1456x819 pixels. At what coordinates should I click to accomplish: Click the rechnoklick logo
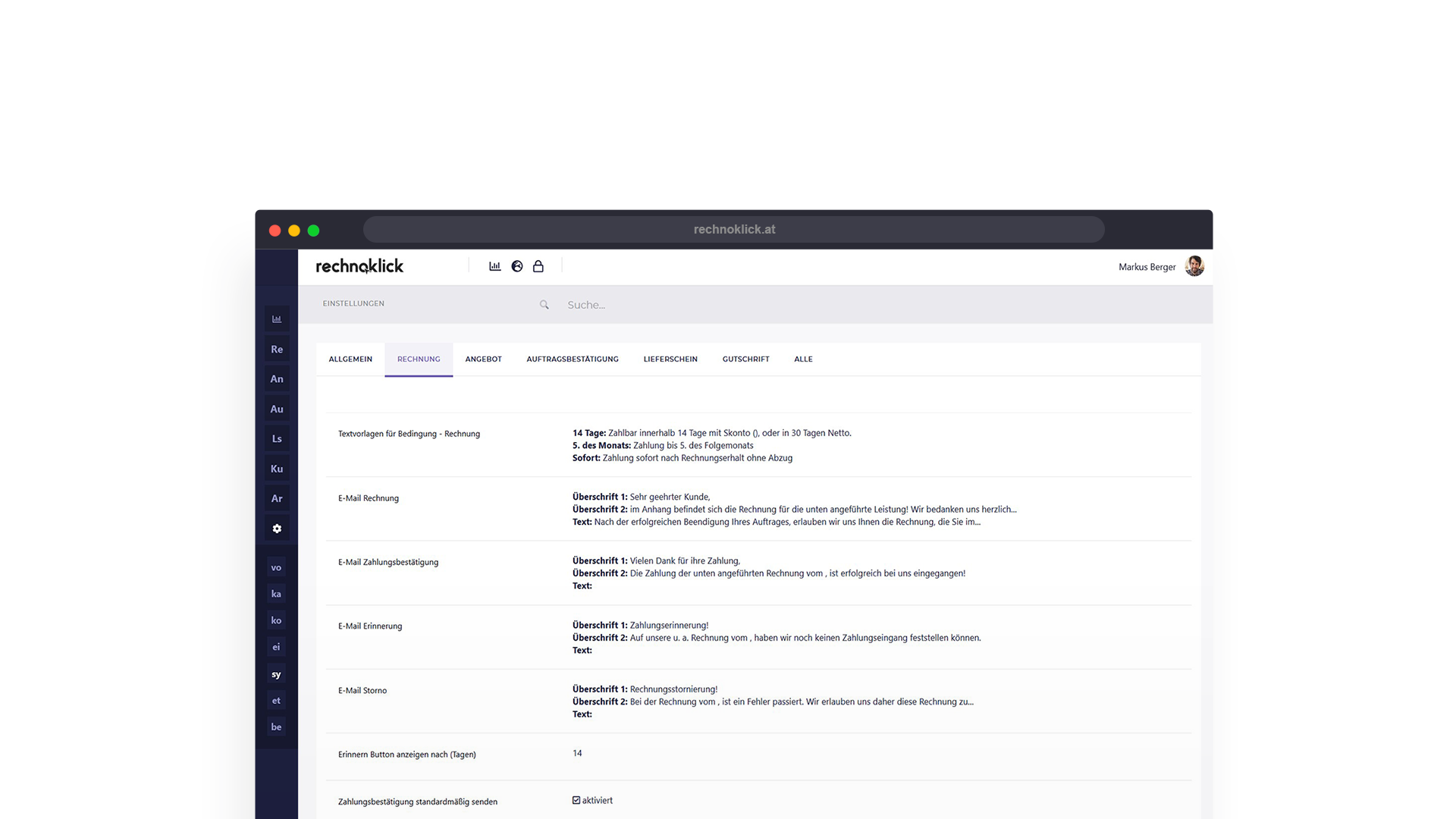coord(359,266)
